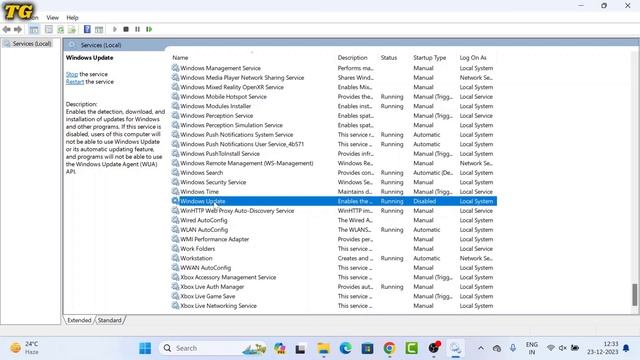Screen dimensions: 640x360
Task: Select WMI Performance Adapter row
Action: (334, 240)
